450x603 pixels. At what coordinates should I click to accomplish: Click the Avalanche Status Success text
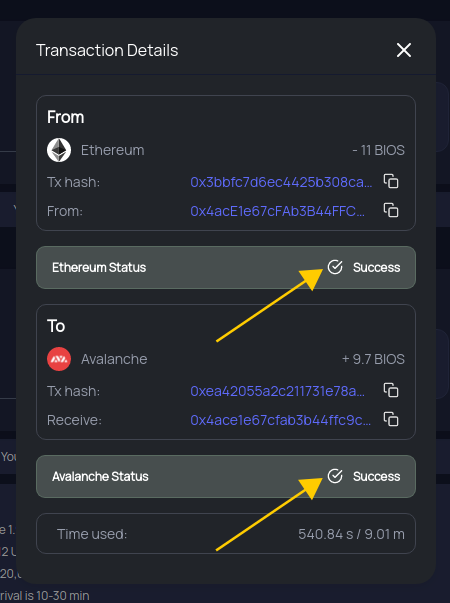(x=377, y=476)
